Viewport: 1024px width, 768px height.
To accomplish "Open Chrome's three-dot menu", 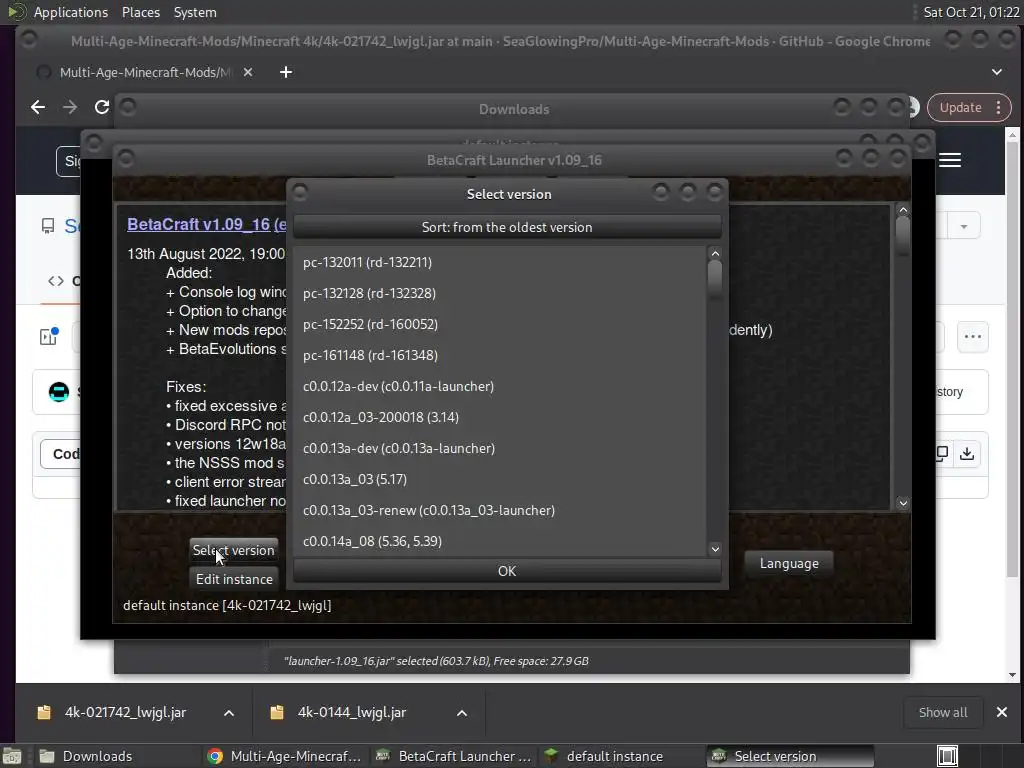I will click(x=999, y=108).
